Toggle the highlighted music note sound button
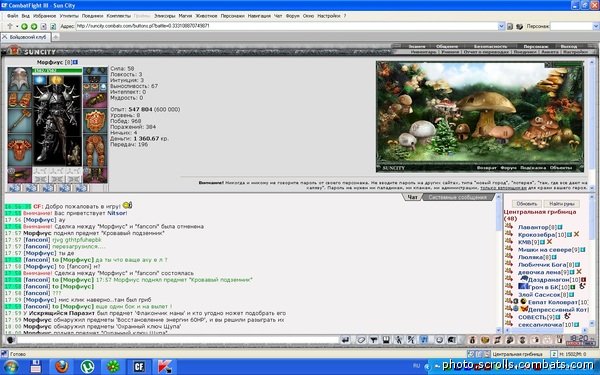Screen dimensions: 600x375 point(424,340)
